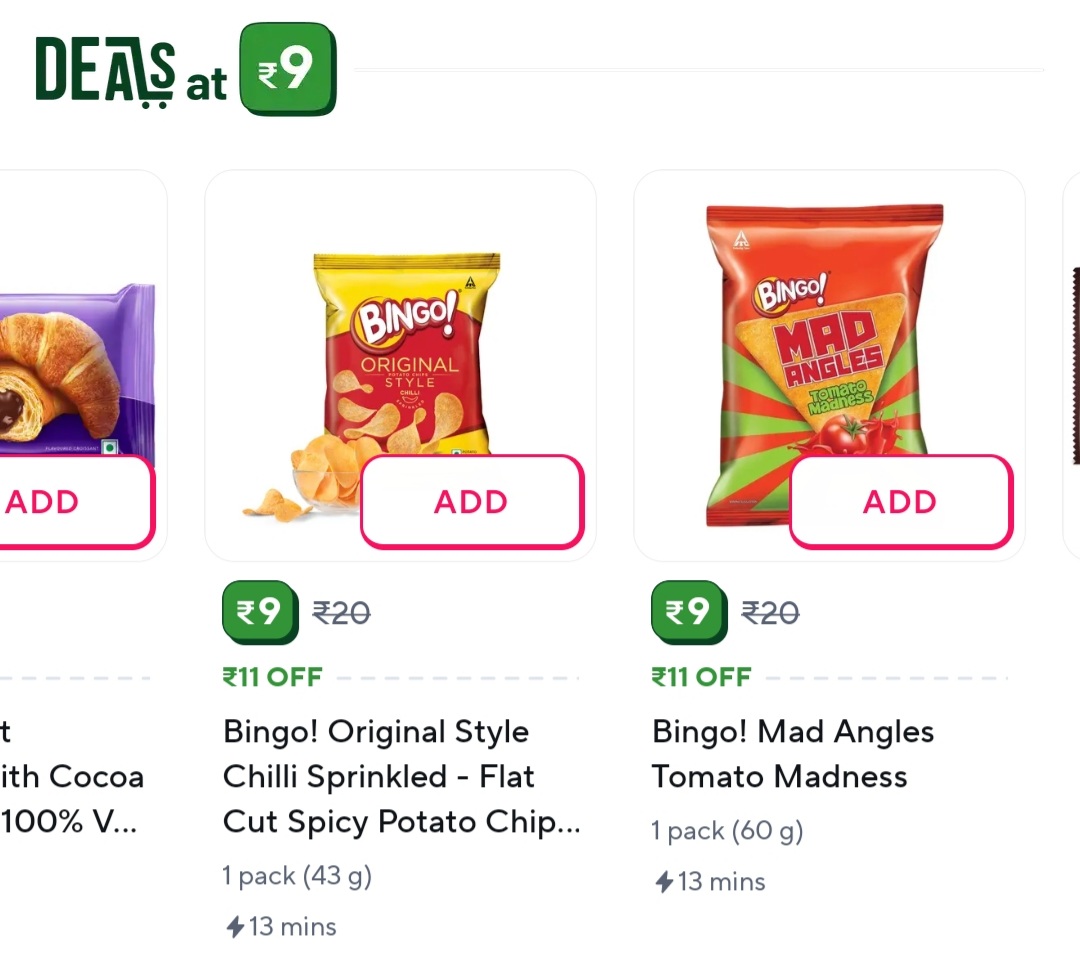Tap the ₹9 deals badge in header
1080x964 pixels.
(288, 69)
